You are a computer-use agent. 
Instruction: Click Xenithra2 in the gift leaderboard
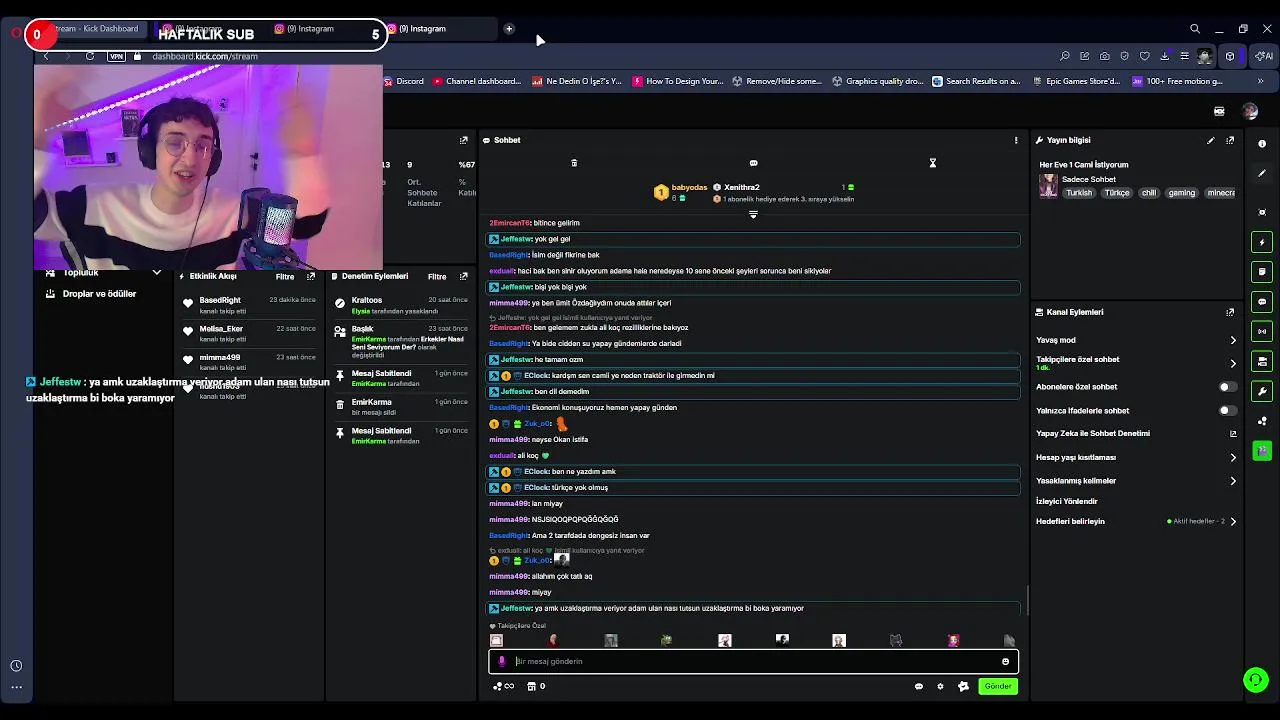tap(741, 187)
